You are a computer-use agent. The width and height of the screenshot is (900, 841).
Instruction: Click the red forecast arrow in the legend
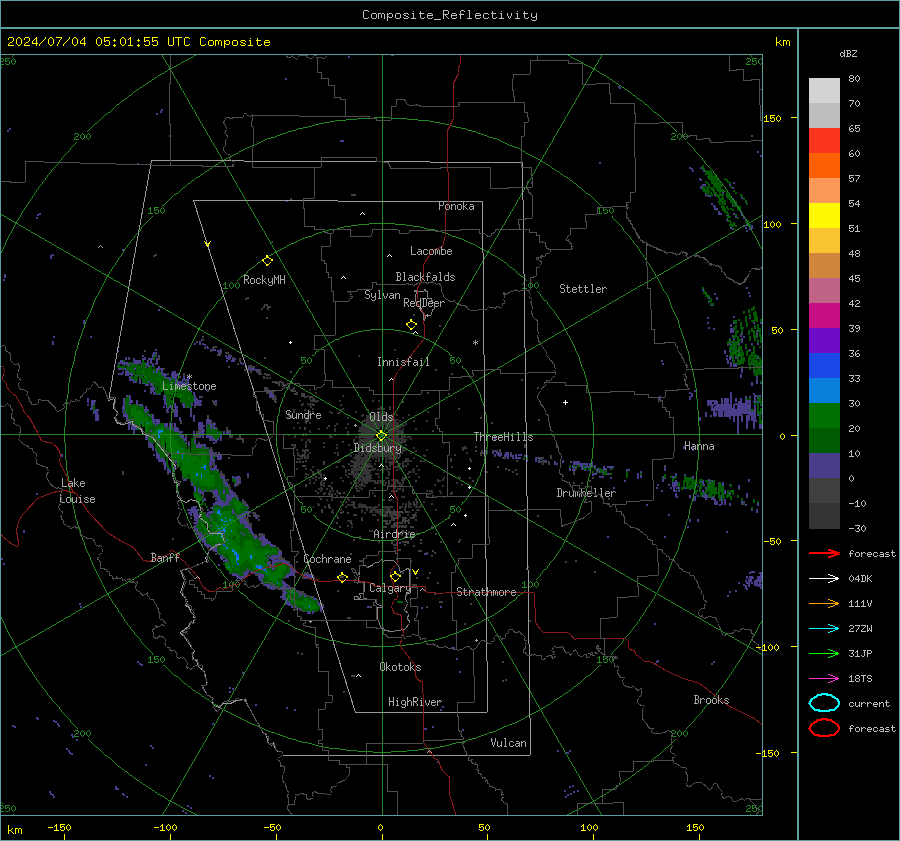click(824, 553)
